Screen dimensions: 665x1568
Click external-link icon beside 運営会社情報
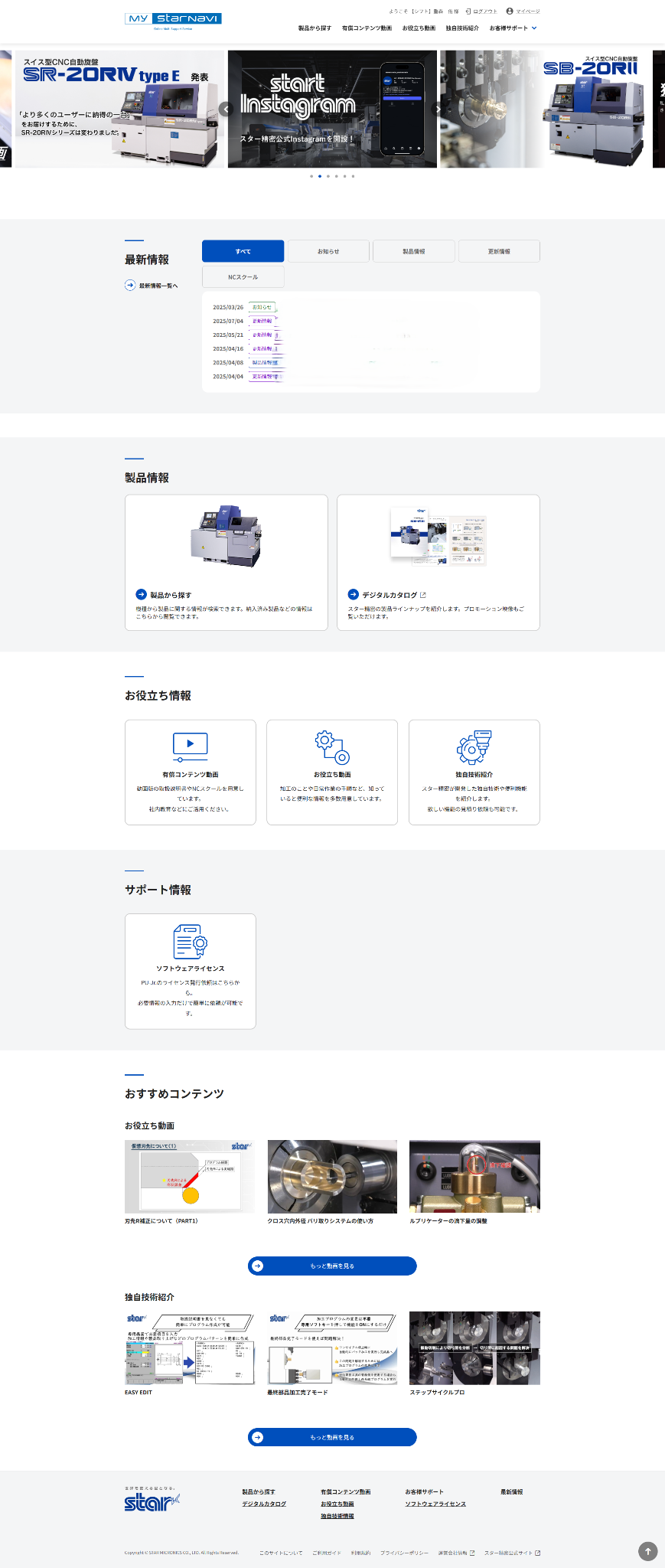(x=472, y=1553)
